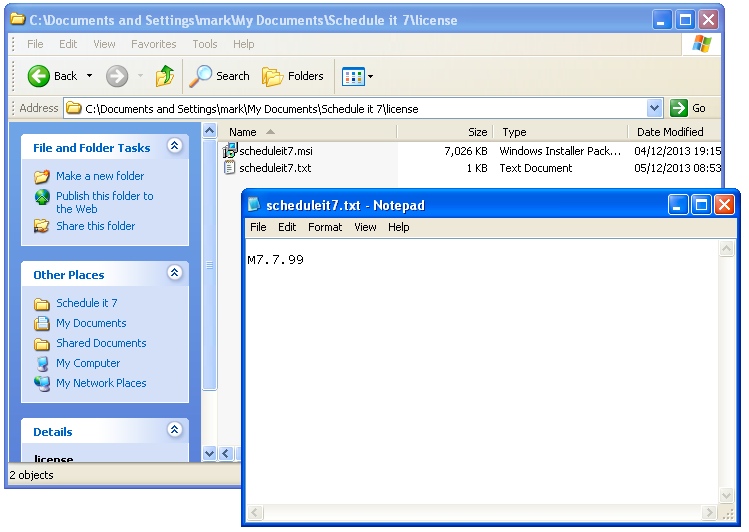
Task: Collapse the Other Places panel
Action: pos(174,273)
